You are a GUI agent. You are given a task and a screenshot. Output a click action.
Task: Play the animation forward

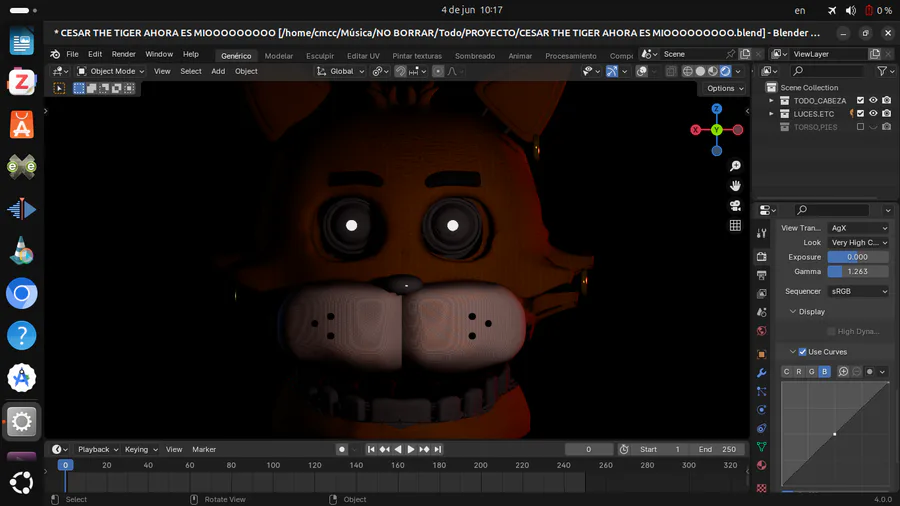coord(411,449)
